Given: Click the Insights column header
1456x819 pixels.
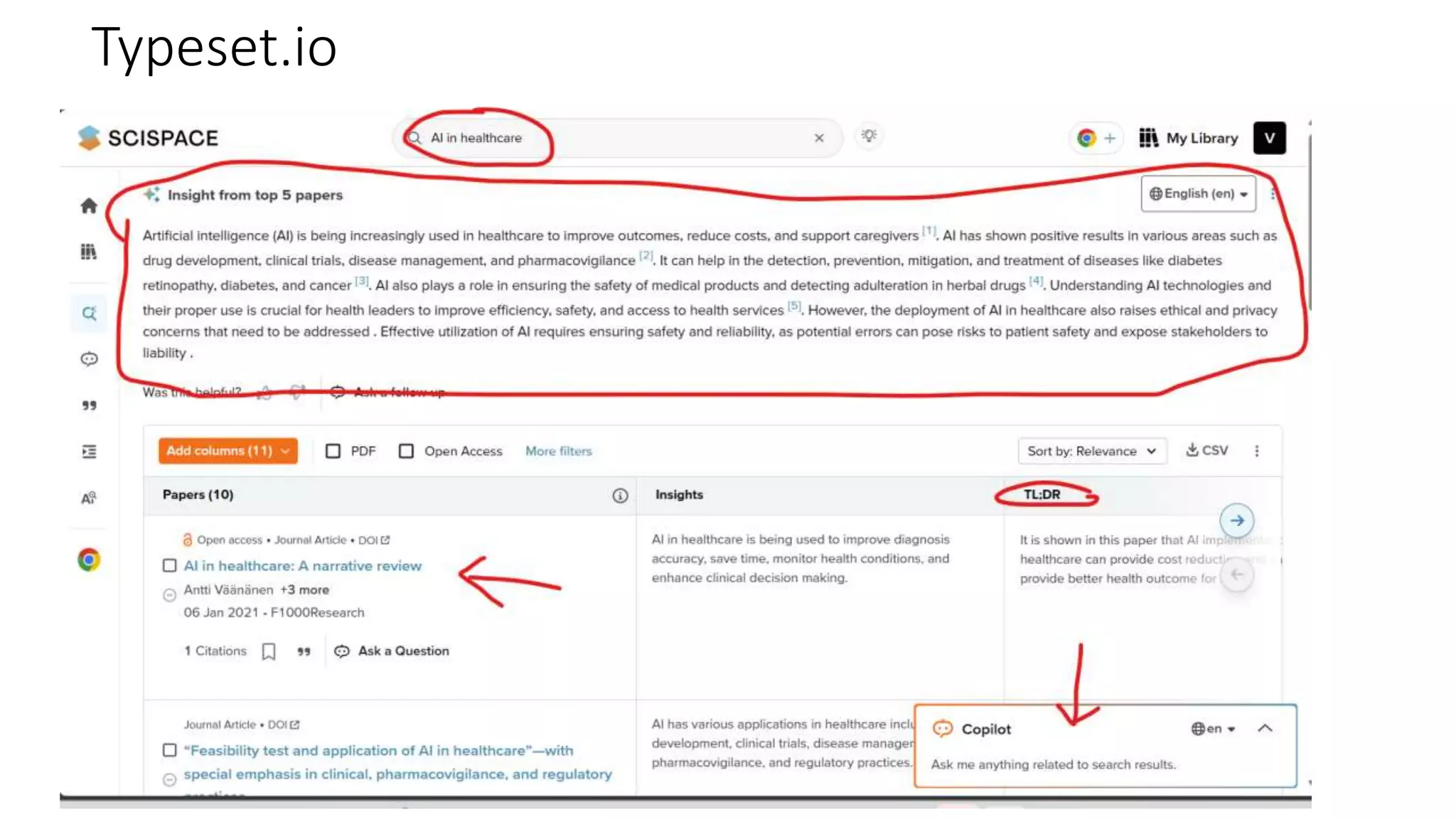Looking at the screenshot, I should click(679, 495).
